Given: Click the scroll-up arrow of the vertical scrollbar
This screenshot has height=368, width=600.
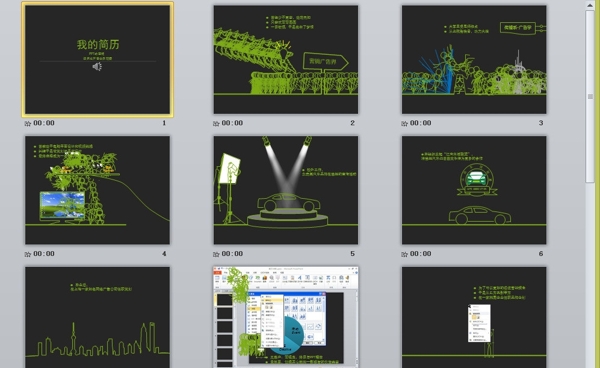Looking at the screenshot, I should point(590,4).
